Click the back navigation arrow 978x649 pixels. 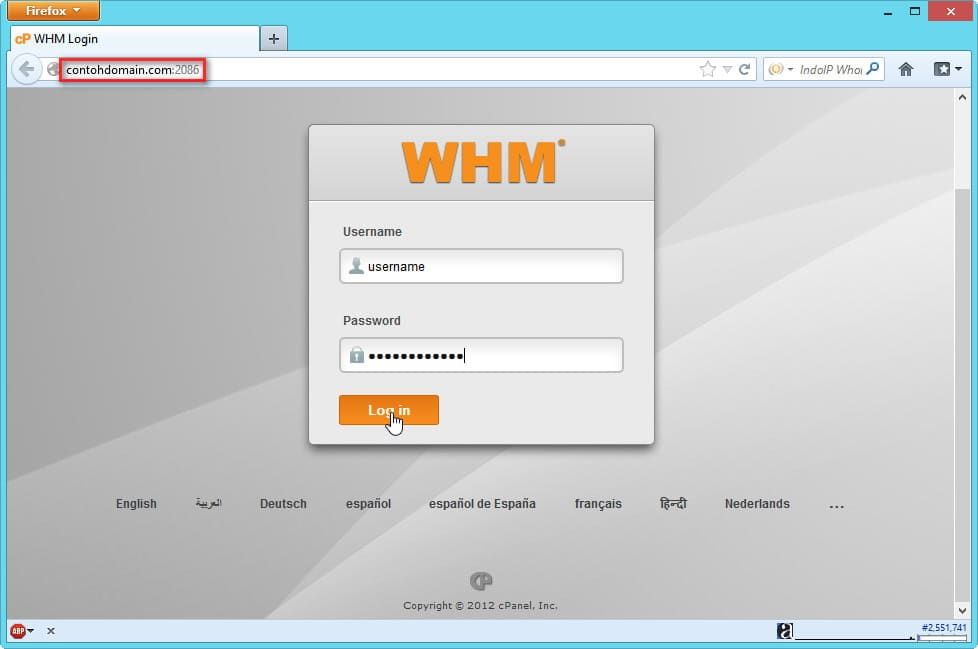pyautogui.click(x=27, y=69)
